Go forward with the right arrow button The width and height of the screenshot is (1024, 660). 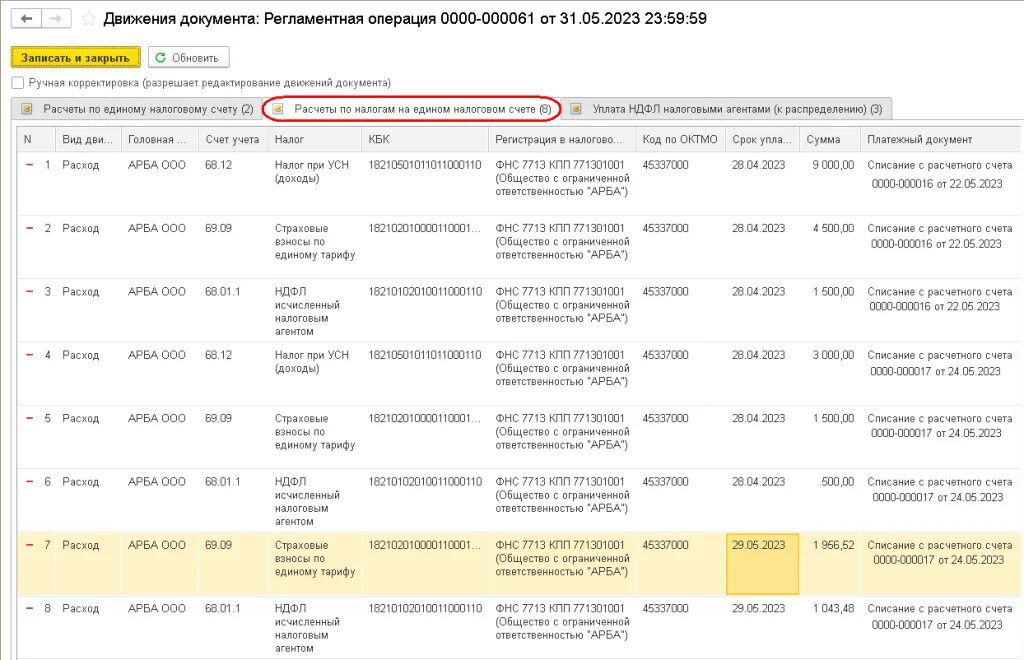pos(56,18)
